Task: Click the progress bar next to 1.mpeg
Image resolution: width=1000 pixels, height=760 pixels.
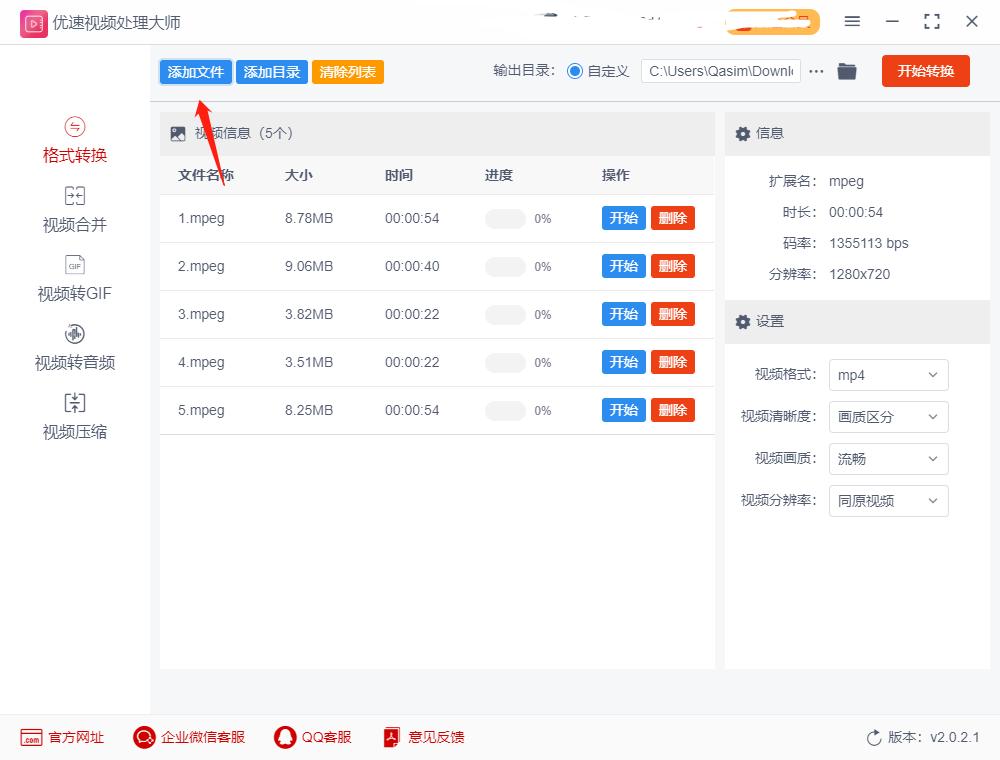Action: (x=505, y=218)
